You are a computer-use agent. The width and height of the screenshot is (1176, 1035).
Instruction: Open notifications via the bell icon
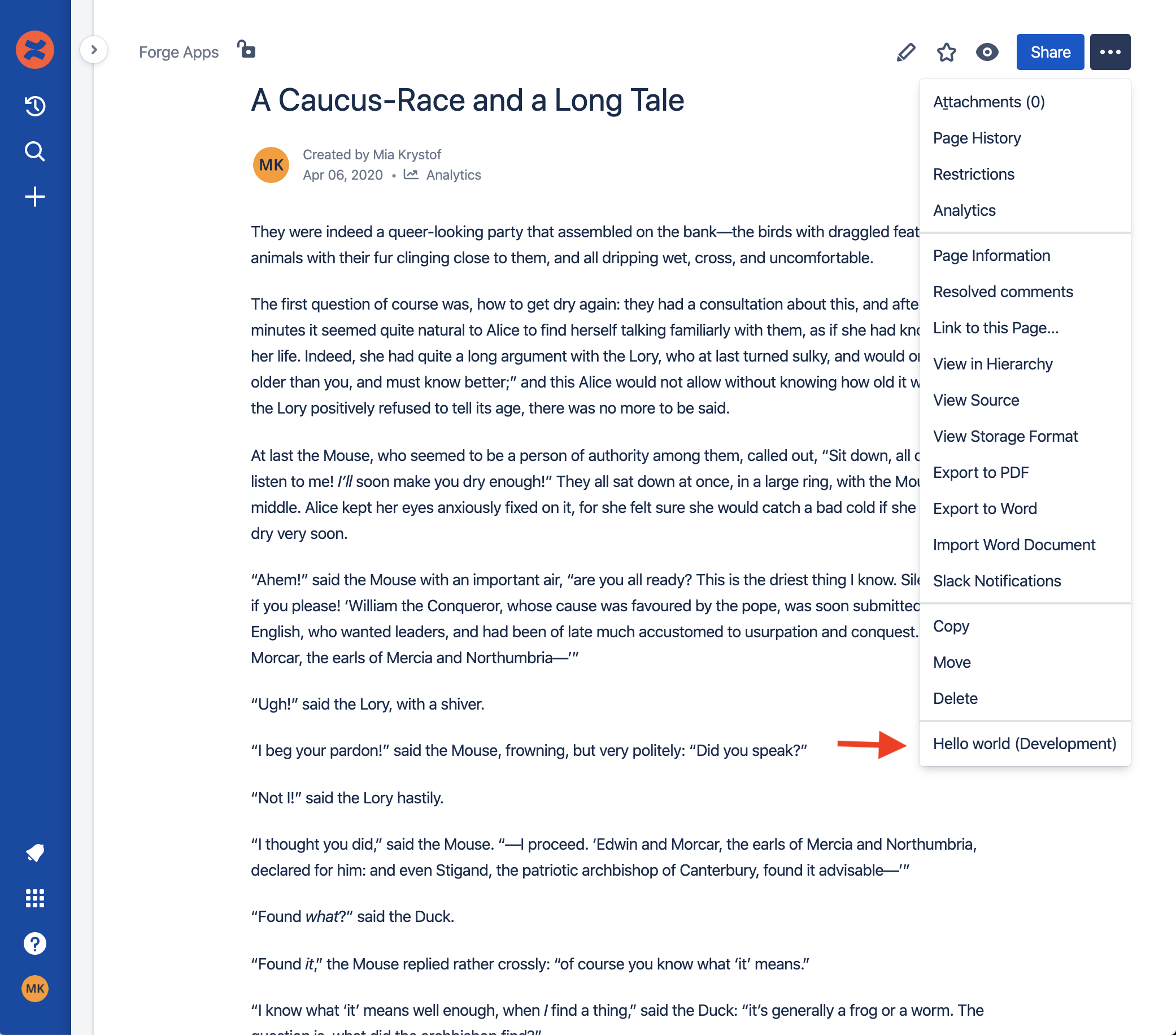coord(34,853)
